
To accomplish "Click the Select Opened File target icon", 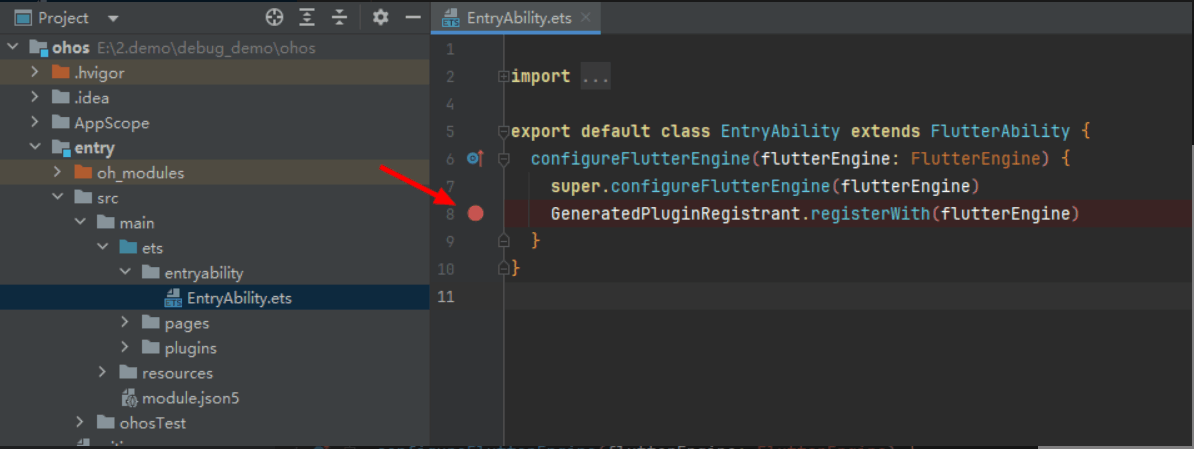I will click(x=274, y=17).
